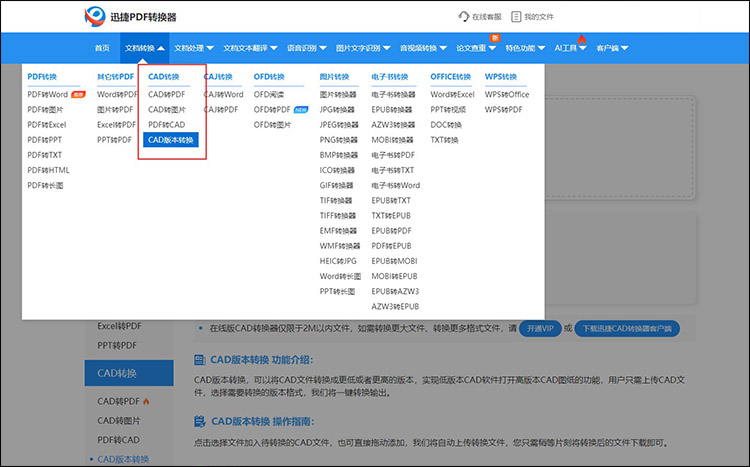Image resolution: width=750 pixels, height=467 pixels.
Task: Choose WPS转Office menu entry
Action: tap(507, 94)
